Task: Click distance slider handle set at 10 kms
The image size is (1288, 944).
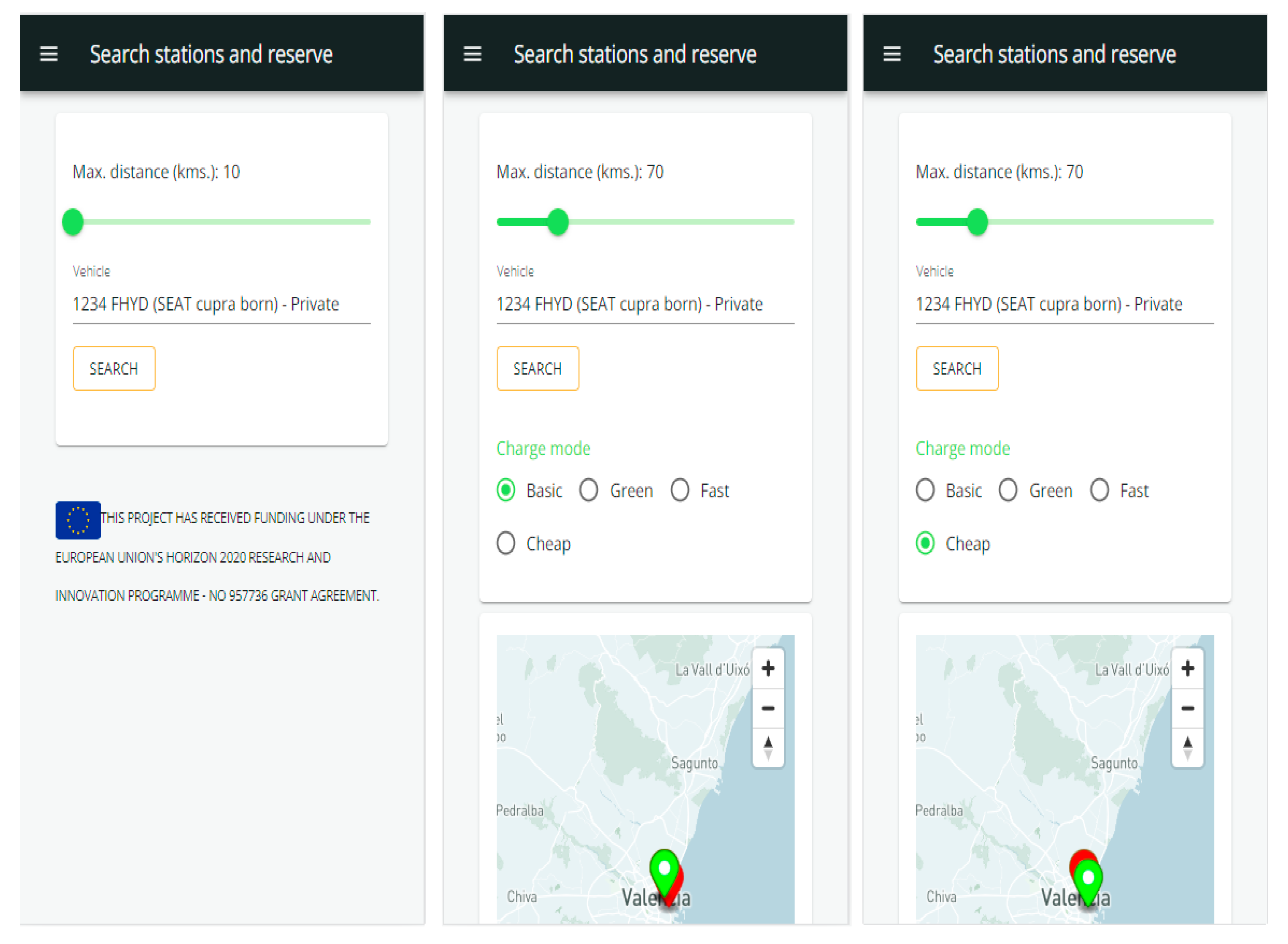Action: coord(73,222)
